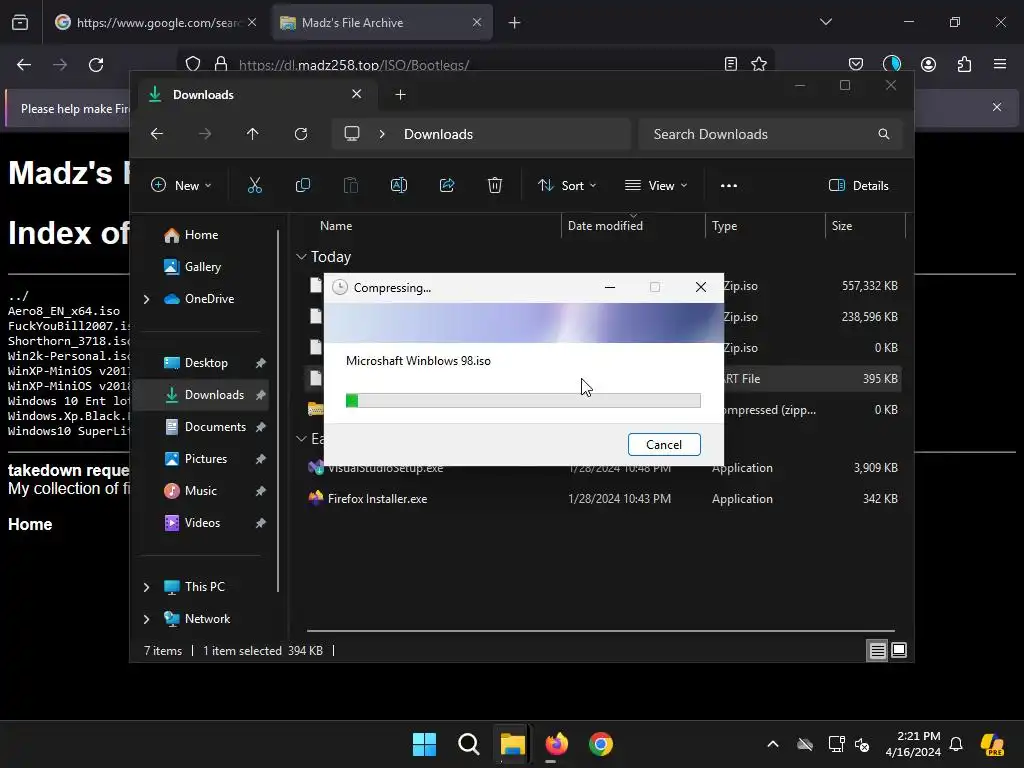Viewport: 1024px width, 768px height.
Task: Reload the Firefox page
Action: [x=96, y=65]
